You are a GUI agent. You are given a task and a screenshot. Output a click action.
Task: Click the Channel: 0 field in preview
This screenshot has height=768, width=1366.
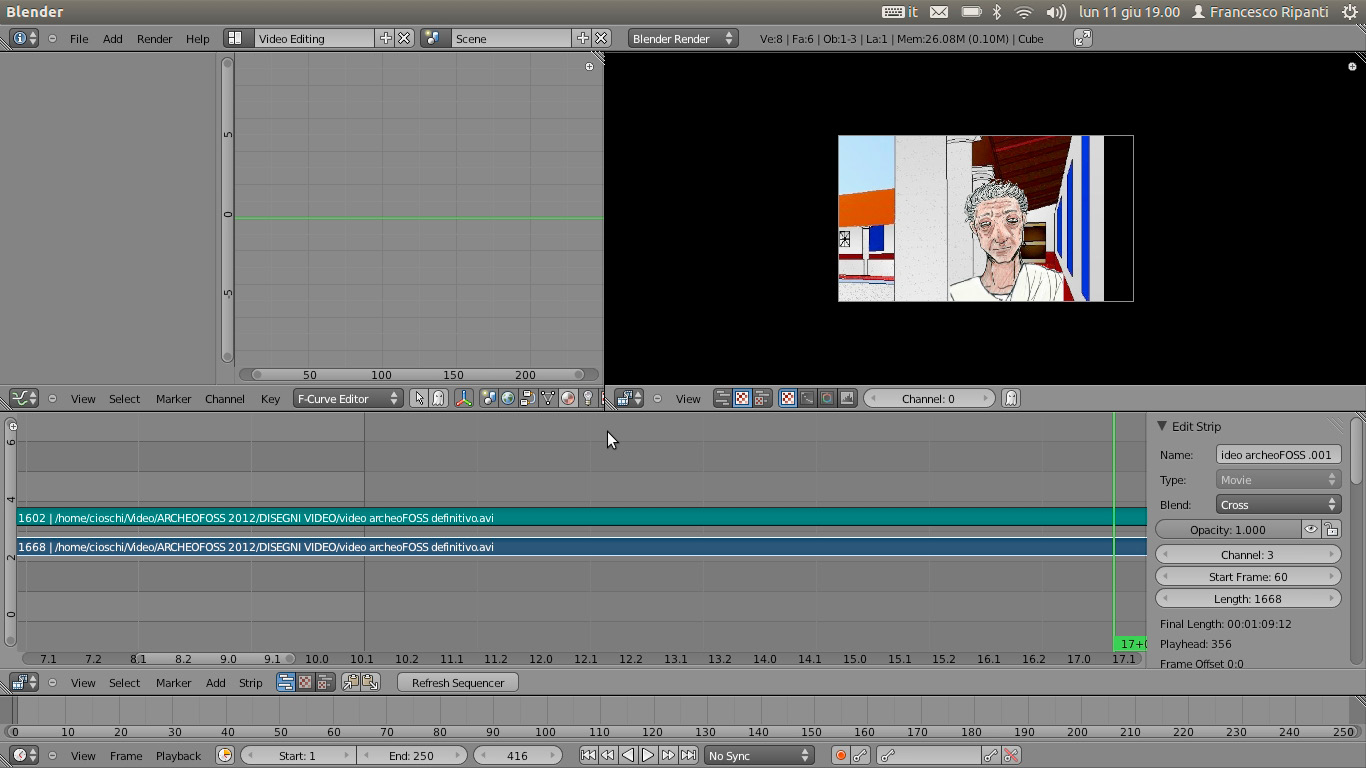click(x=928, y=398)
